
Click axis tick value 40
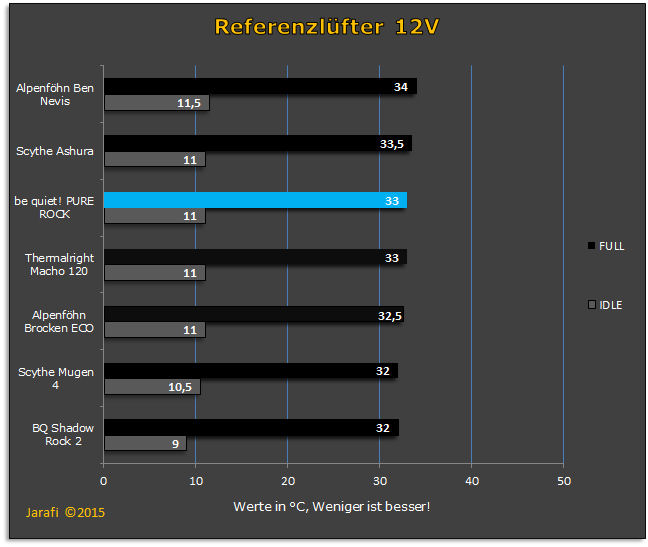tap(472, 481)
